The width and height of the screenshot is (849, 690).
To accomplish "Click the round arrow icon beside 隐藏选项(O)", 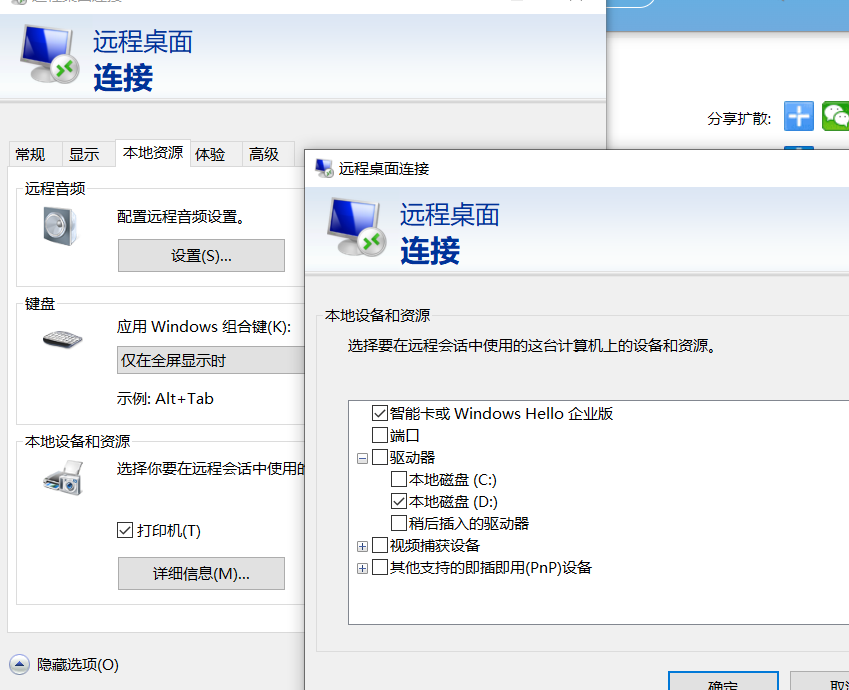I will pos(19,665).
